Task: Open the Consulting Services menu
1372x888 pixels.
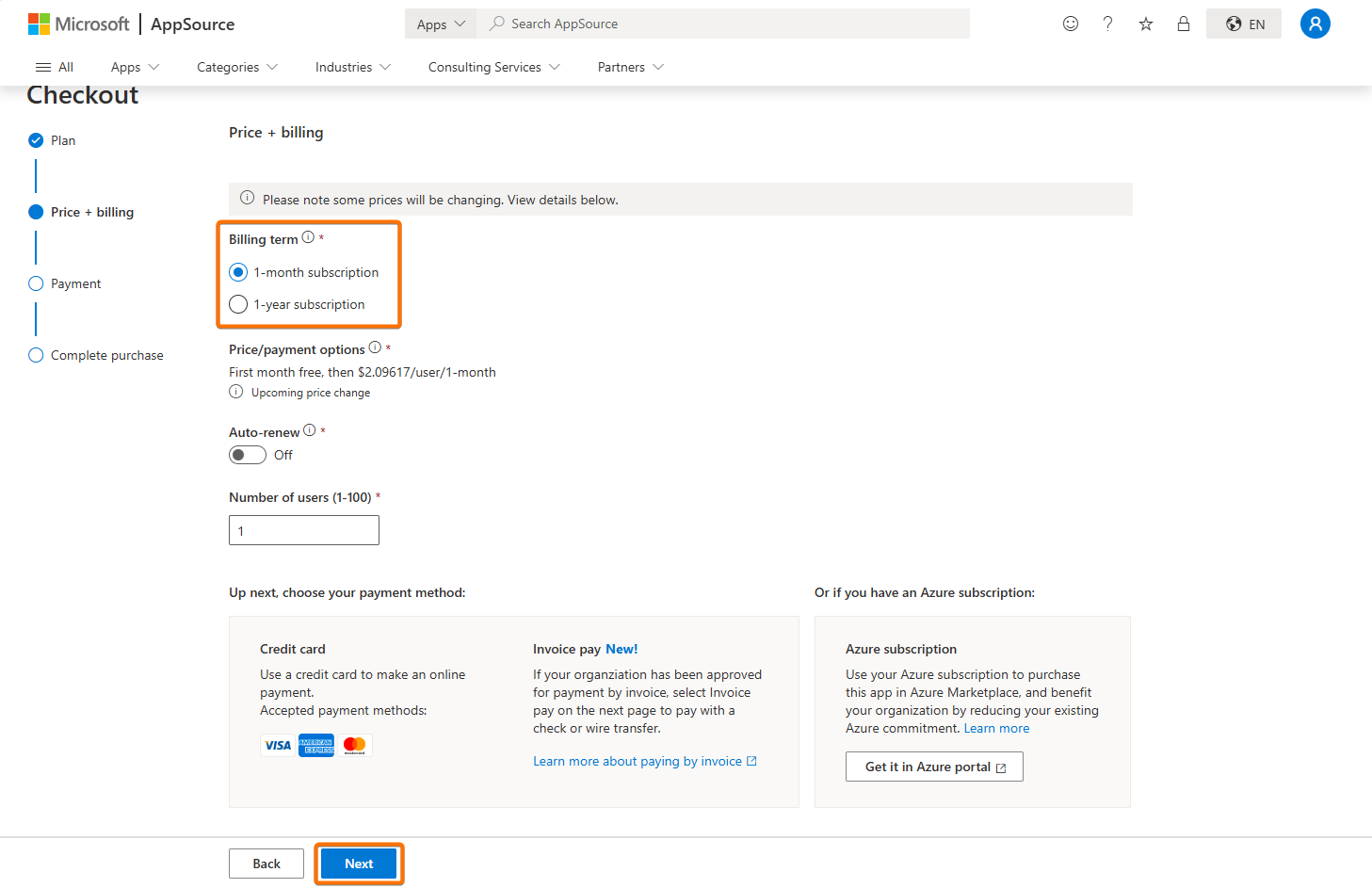Action: point(493,67)
